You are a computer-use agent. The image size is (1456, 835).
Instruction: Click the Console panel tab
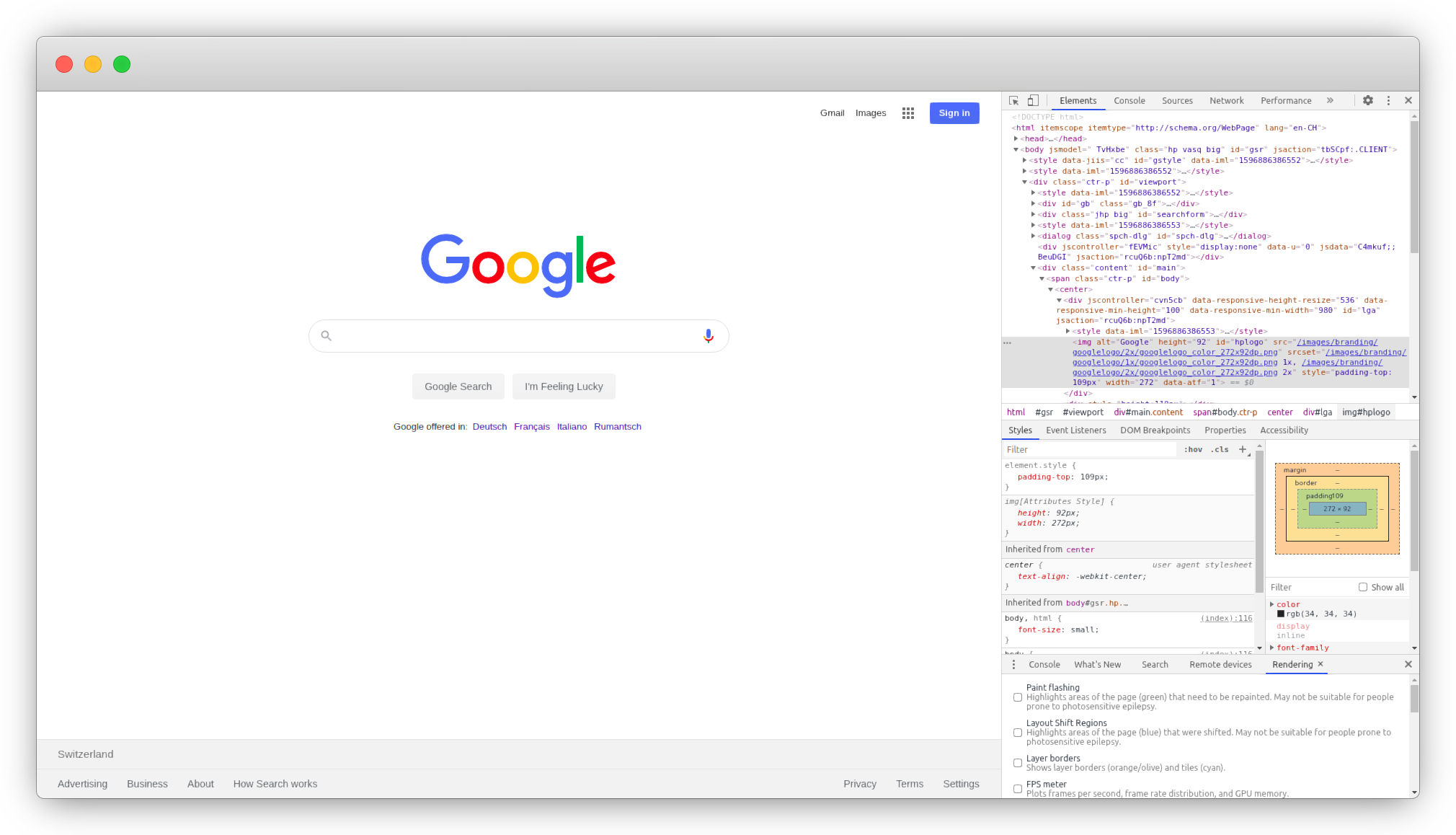1129,100
